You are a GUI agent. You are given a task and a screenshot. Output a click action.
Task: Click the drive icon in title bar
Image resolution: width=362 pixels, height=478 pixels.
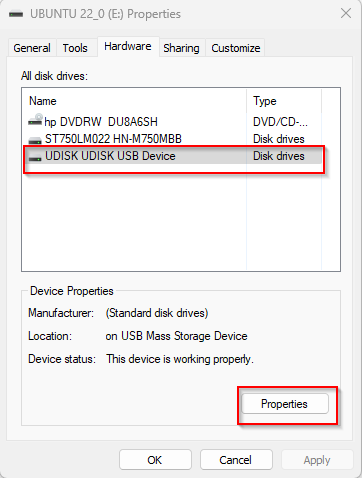[x=16, y=14]
